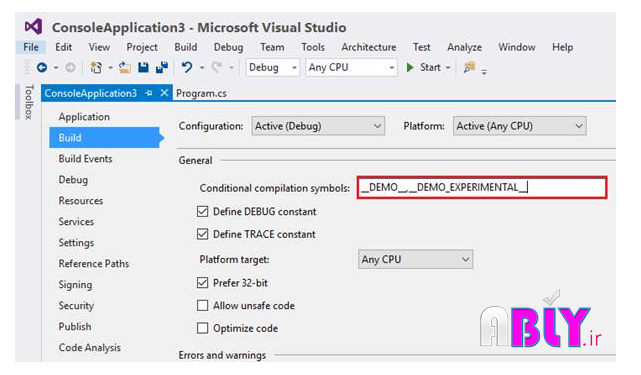The width and height of the screenshot is (641, 375).
Task: Close the ConsoleApplication3 properties tab
Action: 164,93
